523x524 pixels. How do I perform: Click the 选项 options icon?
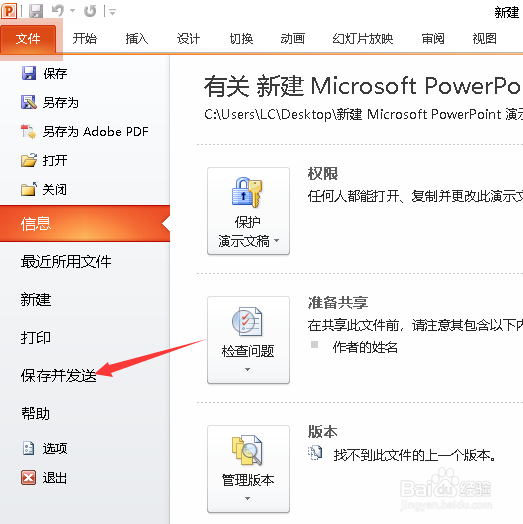click(x=28, y=448)
